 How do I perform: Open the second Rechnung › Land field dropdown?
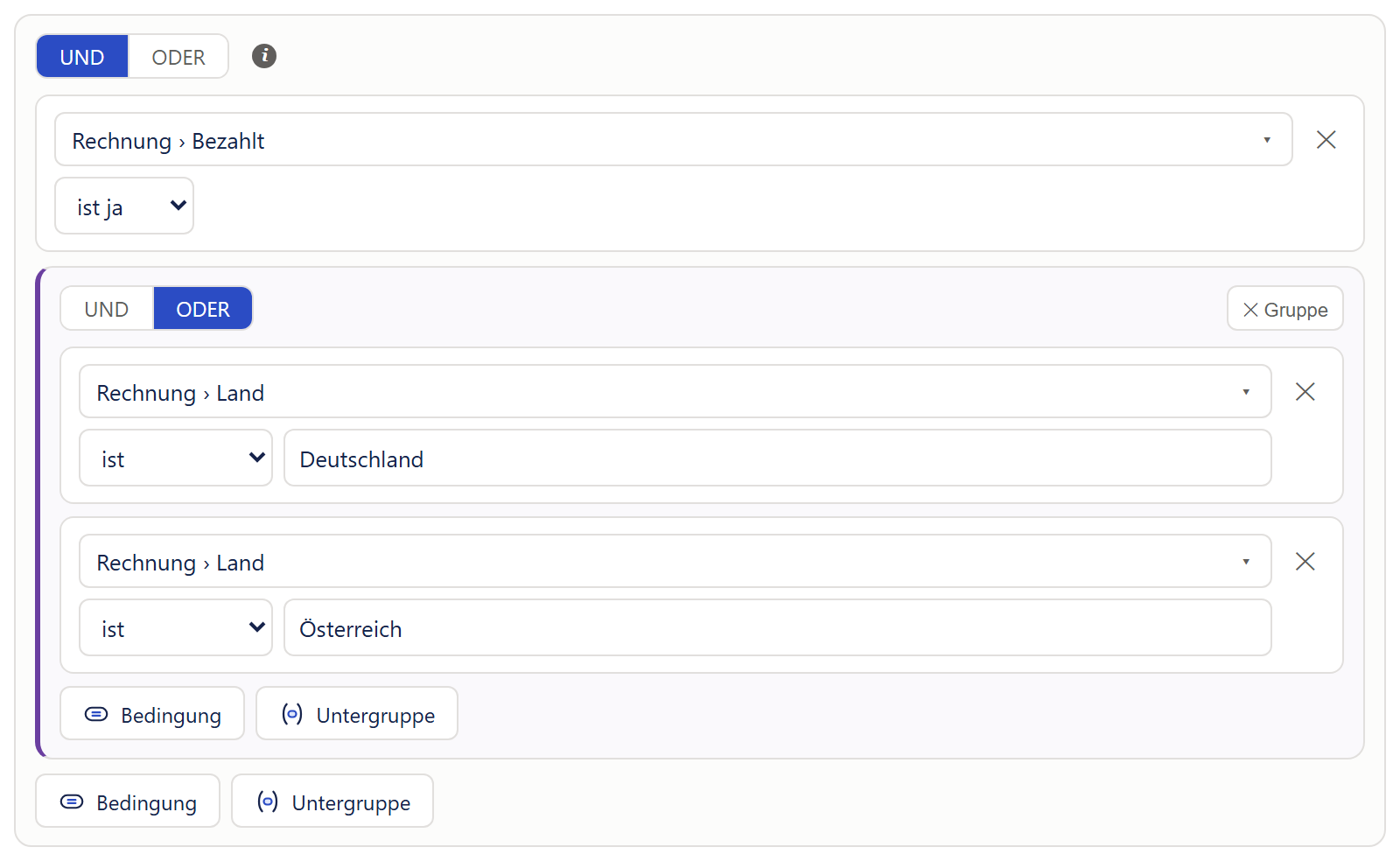click(x=675, y=562)
